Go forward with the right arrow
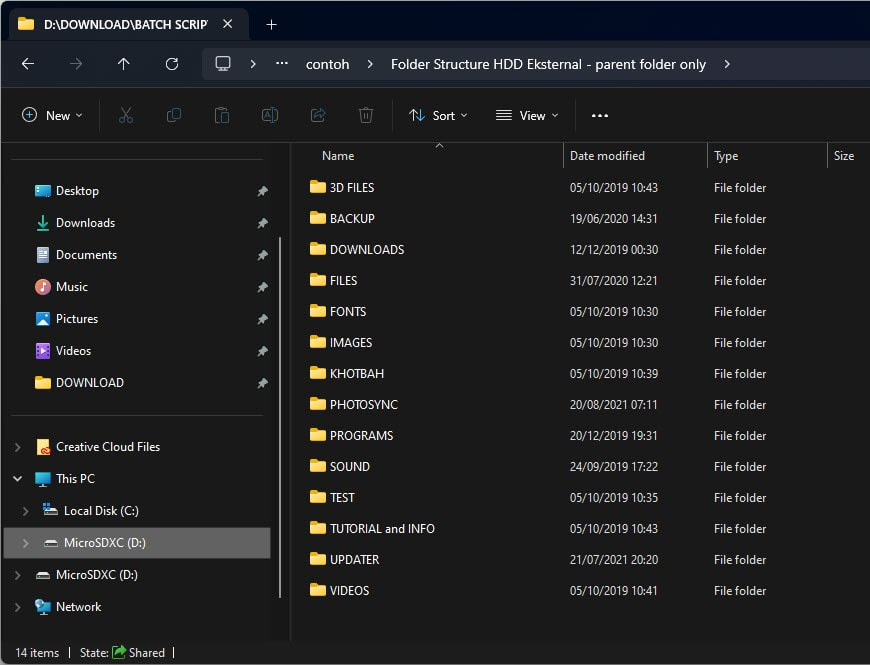Screen dimensions: 870x665 point(76,64)
